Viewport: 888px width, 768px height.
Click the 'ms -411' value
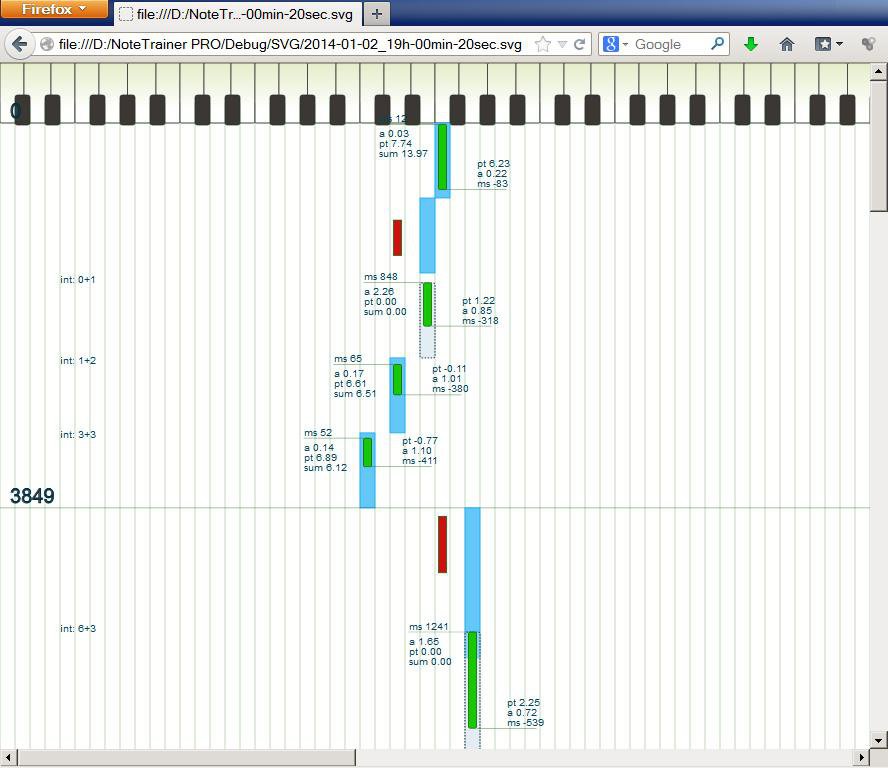(x=420, y=461)
